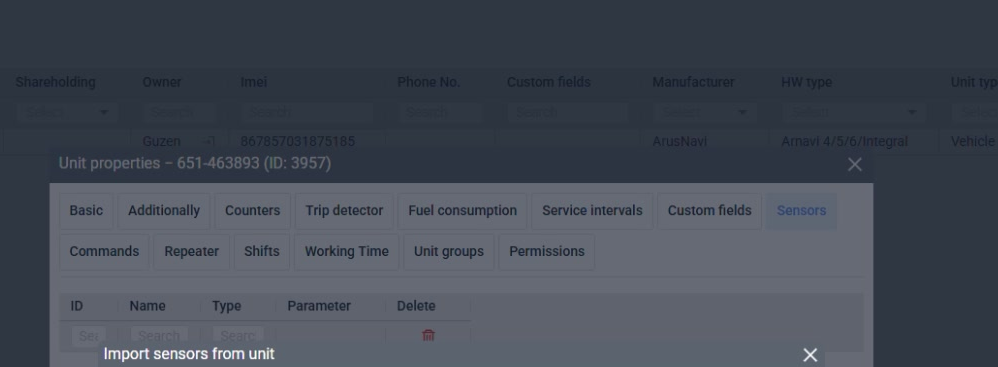Open the Manufacturer filter dropdown
The width and height of the screenshot is (998, 367).
[704, 113]
